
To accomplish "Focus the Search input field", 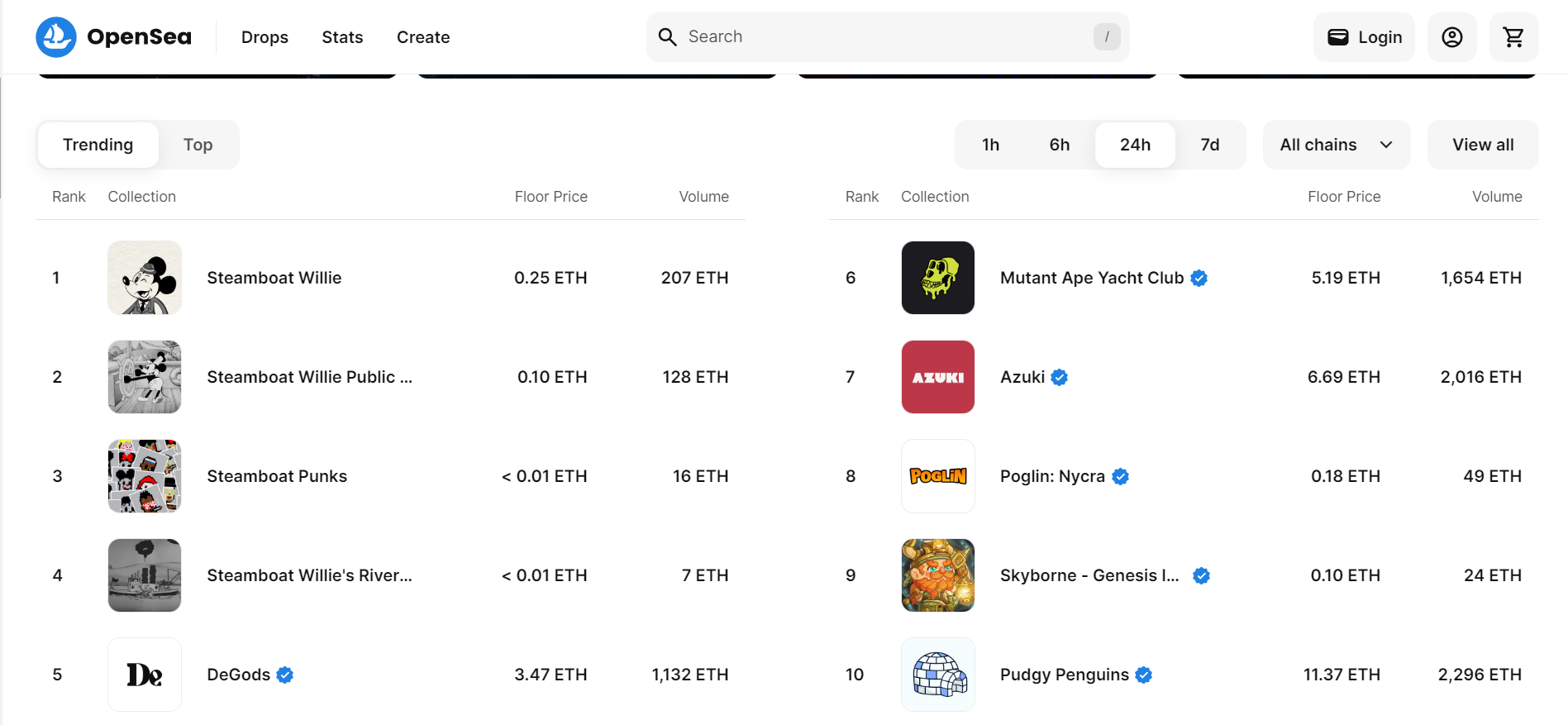I will click(x=884, y=37).
